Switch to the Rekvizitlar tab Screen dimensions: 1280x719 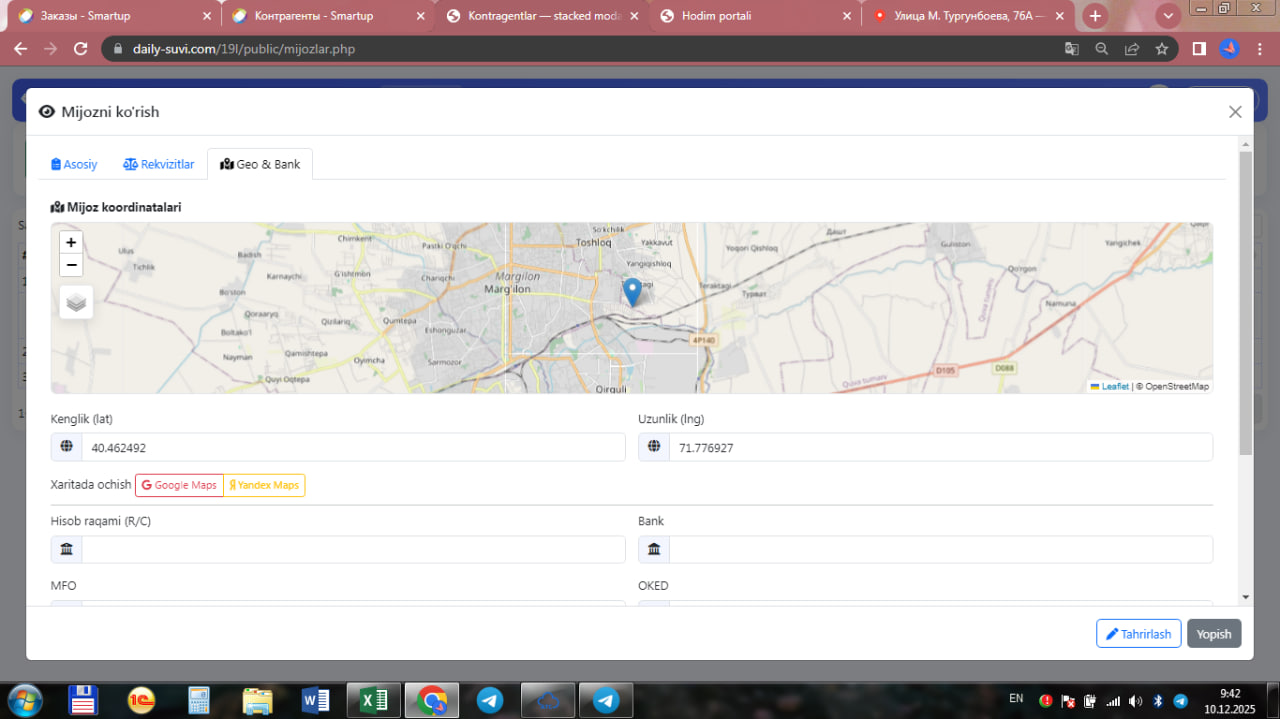(158, 164)
